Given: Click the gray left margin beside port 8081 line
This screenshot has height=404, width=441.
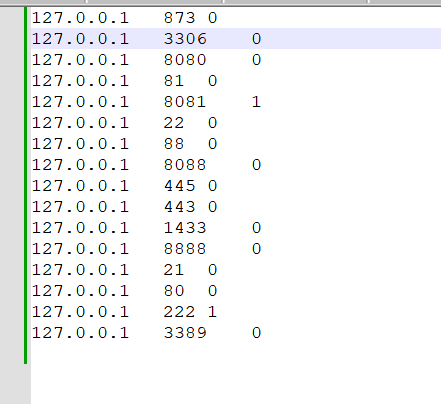Looking at the screenshot, I should [x=12, y=102].
